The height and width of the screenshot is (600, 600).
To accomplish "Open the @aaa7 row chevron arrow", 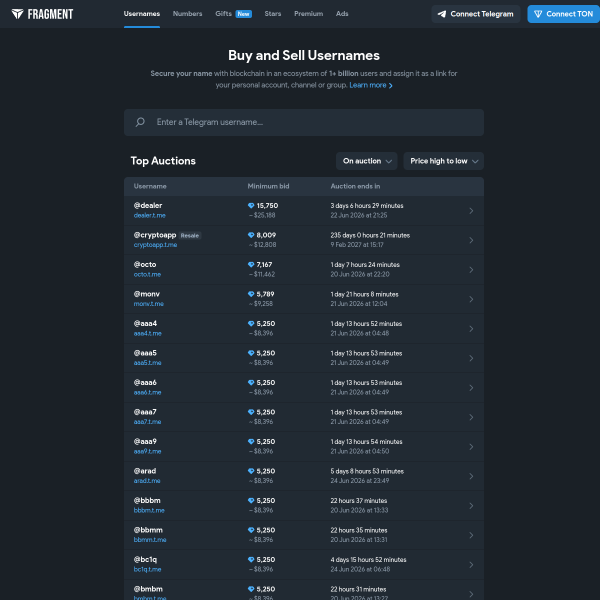I will click(471, 417).
